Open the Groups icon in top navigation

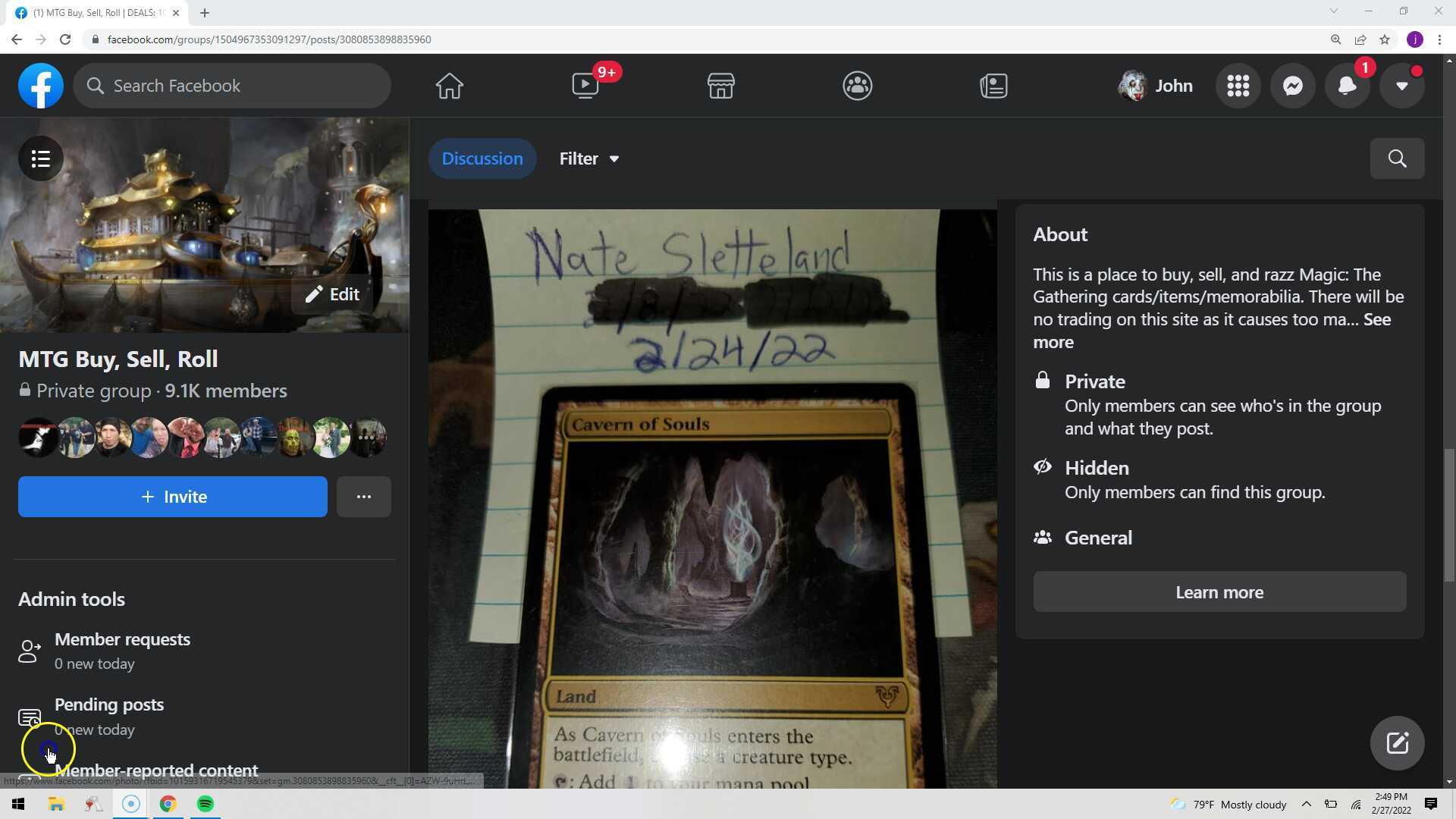point(857,86)
